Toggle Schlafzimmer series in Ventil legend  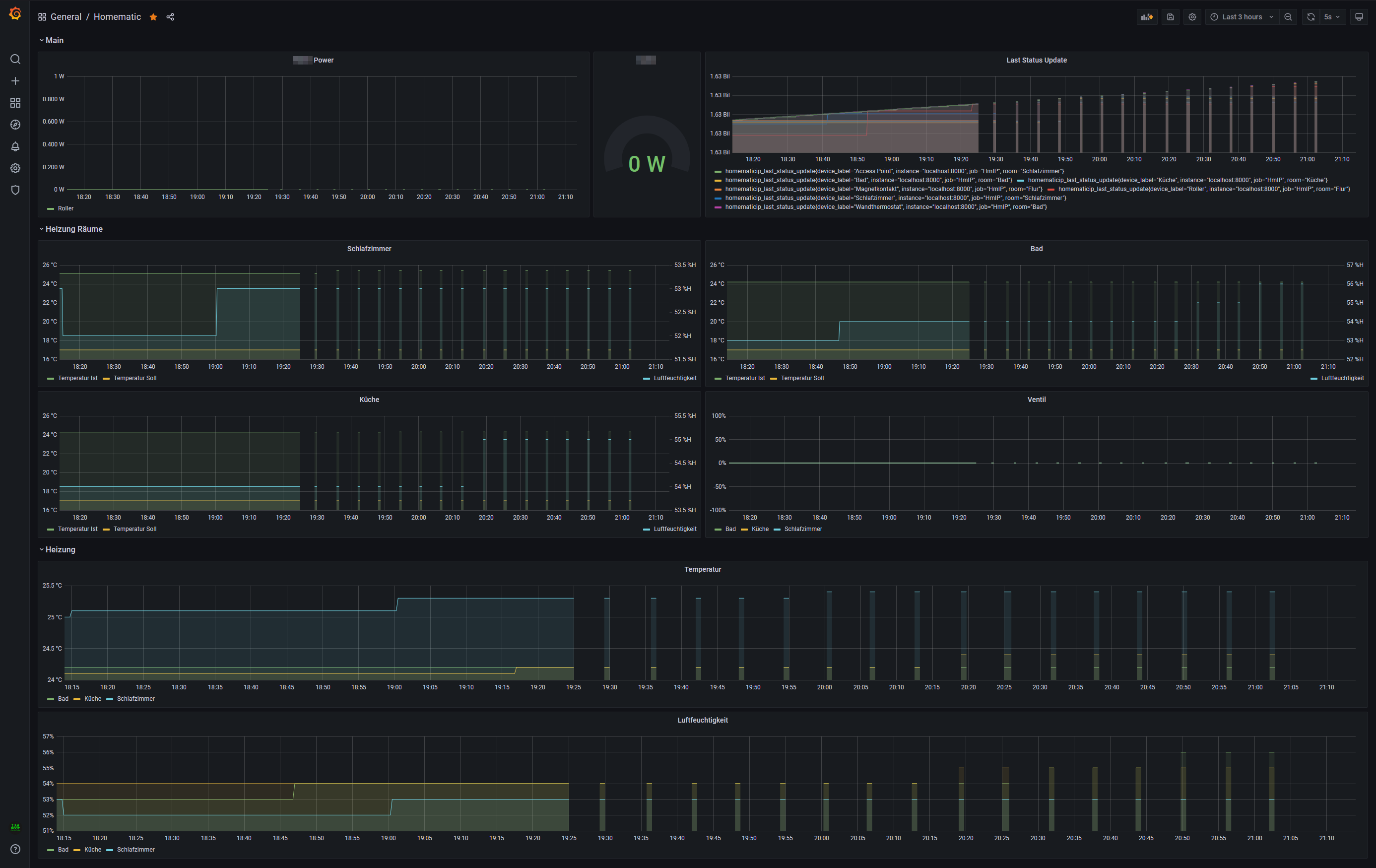point(803,529)
